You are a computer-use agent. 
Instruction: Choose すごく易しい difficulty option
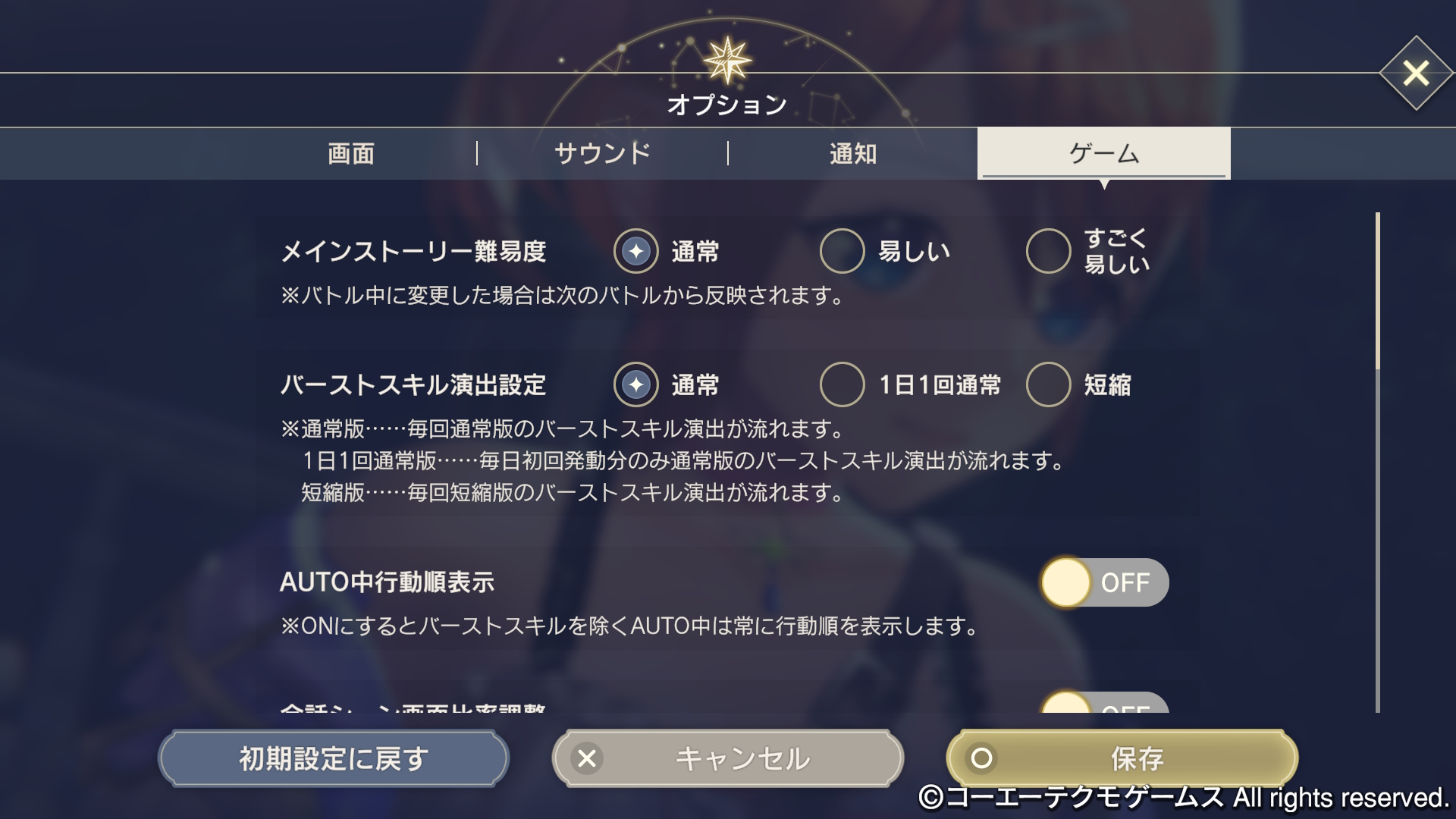pos(1049,251)
